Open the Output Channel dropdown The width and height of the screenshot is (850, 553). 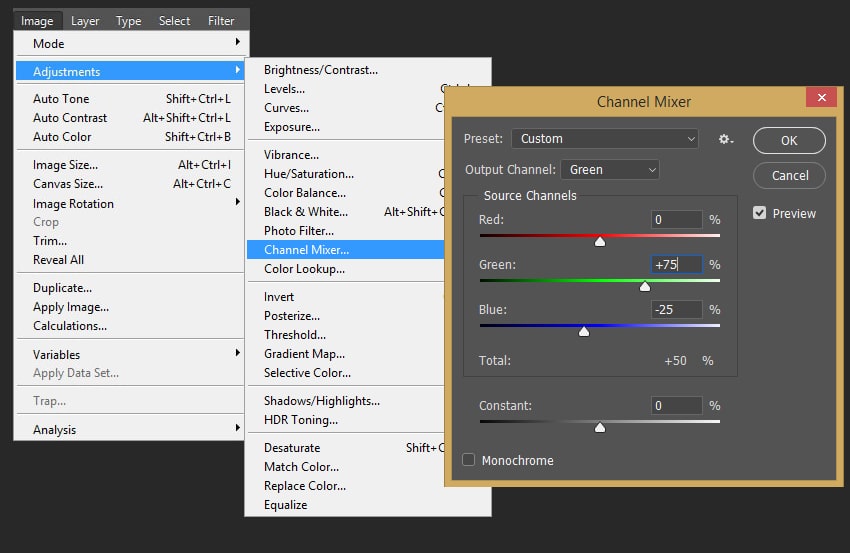[x=610, y=170]
